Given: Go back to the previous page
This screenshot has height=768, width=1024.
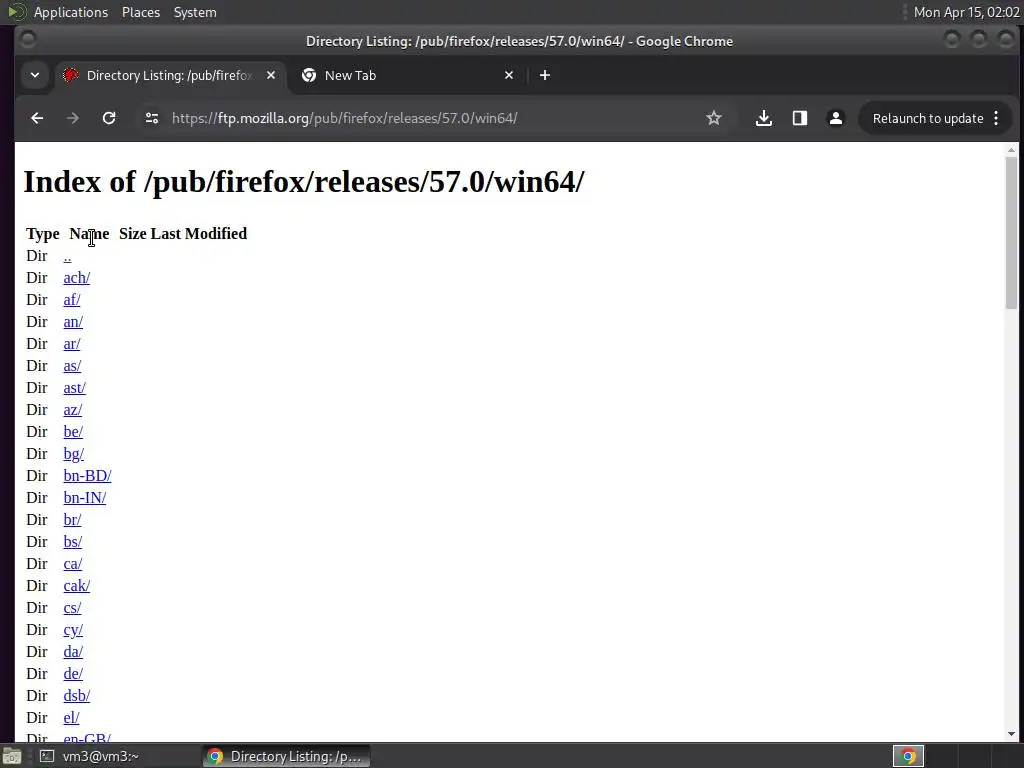Looking at the screenshot, I should point(37,118).
